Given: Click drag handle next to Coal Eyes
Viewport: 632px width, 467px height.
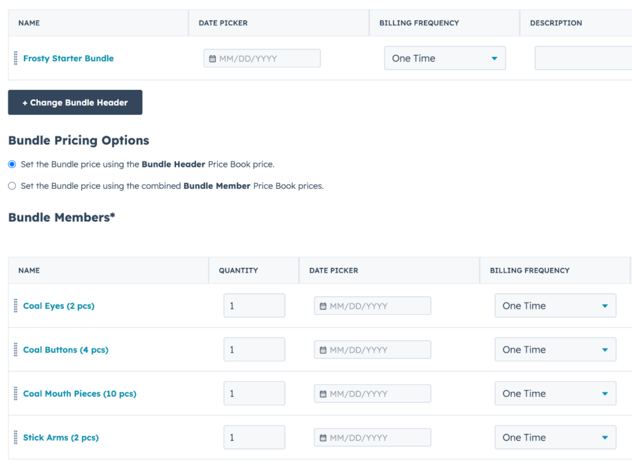Looking at the screenshot, I should coord(15,306).
